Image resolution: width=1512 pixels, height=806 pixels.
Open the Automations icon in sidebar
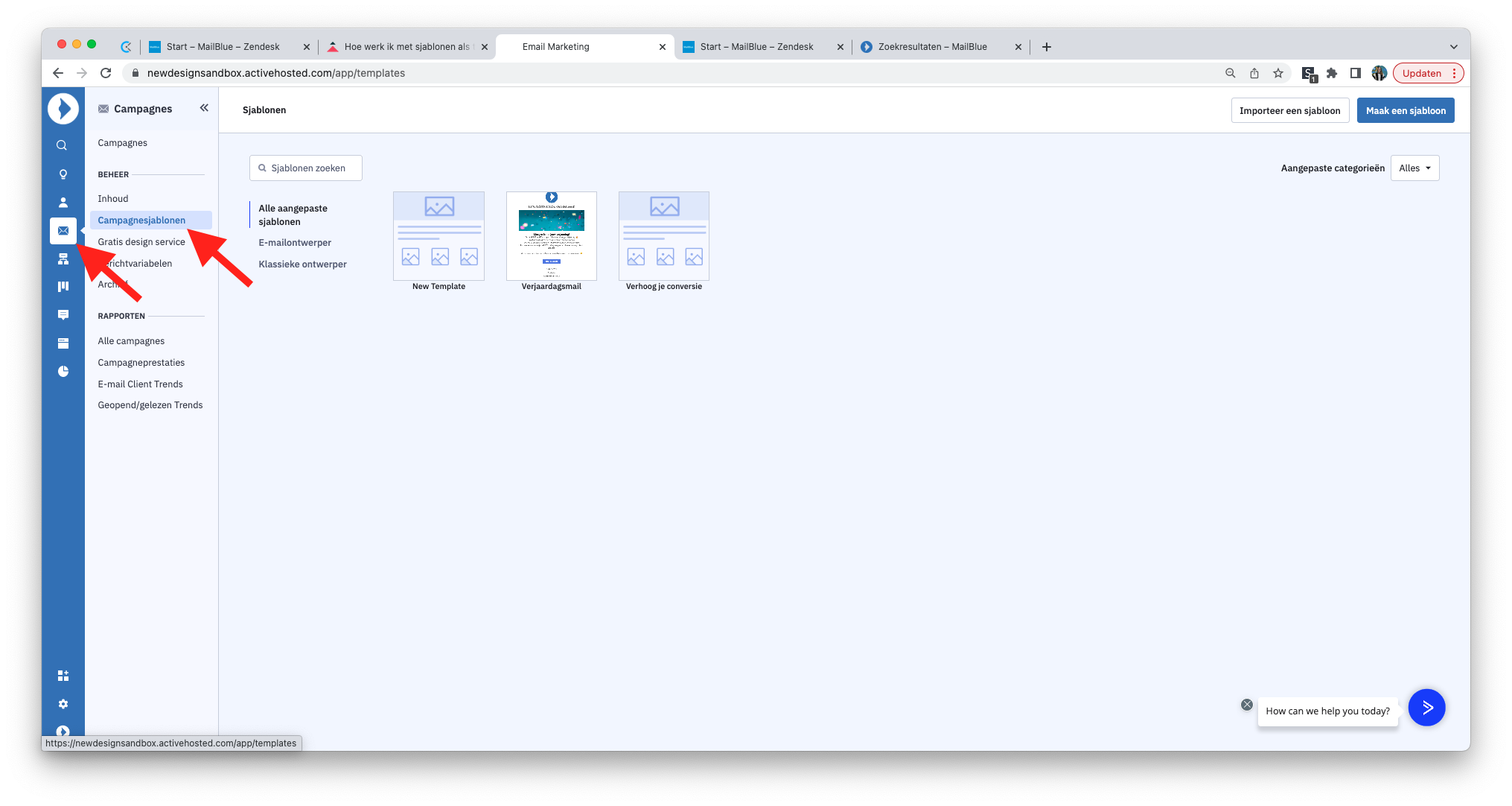(63, 258)
